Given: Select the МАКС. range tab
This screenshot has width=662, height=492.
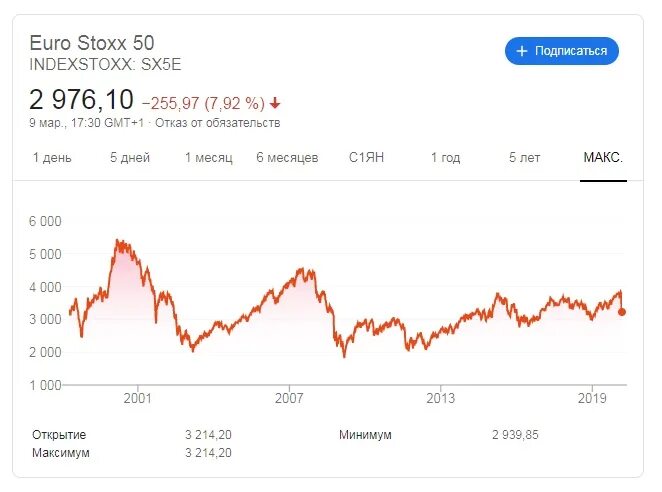Looking at the screenshot, I should [603, 158].
